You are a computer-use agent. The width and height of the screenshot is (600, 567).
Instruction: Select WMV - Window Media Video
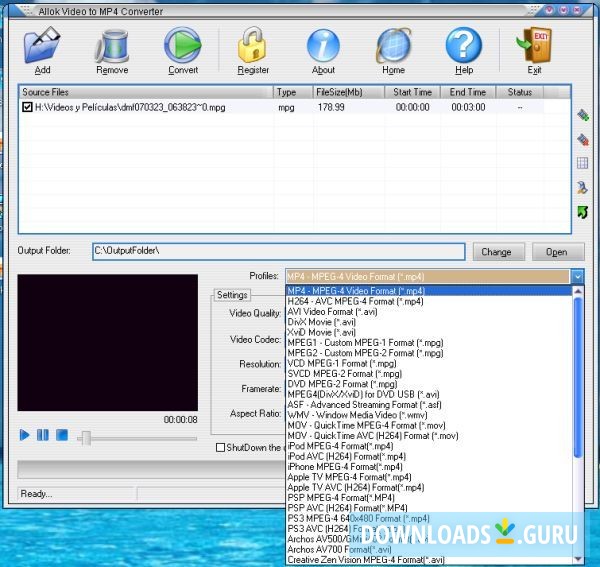[x=430, y=415]
